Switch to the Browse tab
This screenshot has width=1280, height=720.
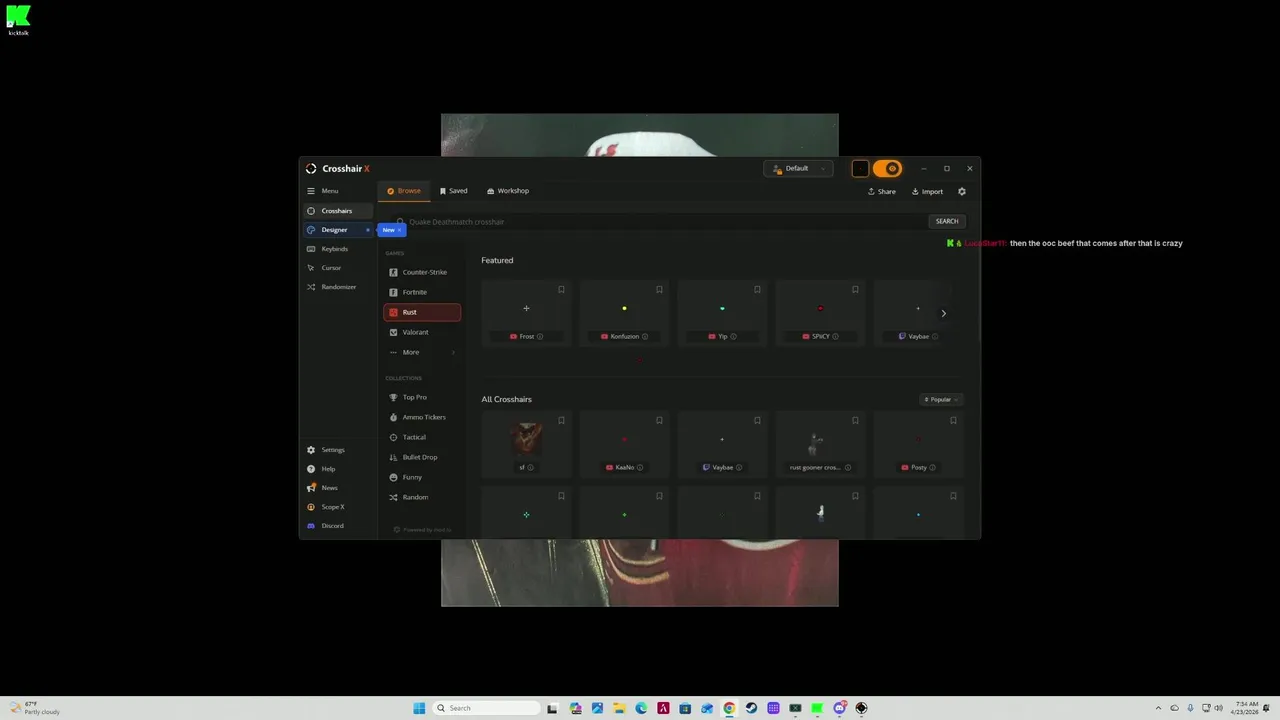click(404, 191)
